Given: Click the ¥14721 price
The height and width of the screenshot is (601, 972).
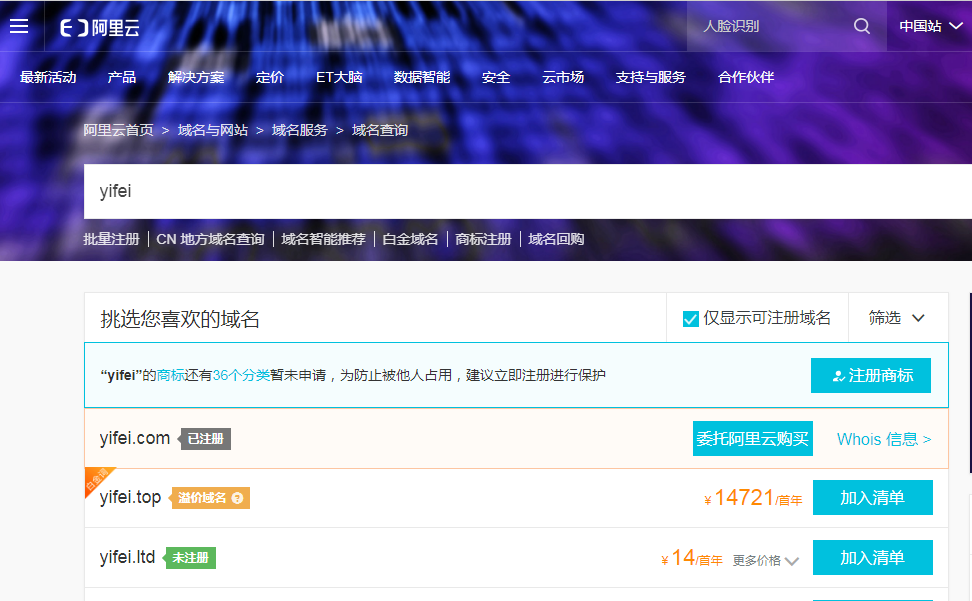Looking at the screenshot, I should click(753, 498).
